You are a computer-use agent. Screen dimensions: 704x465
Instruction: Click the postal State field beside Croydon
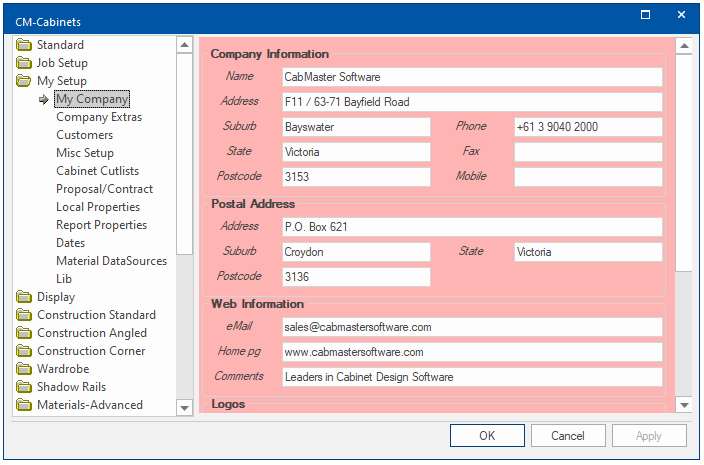point(588,252)
